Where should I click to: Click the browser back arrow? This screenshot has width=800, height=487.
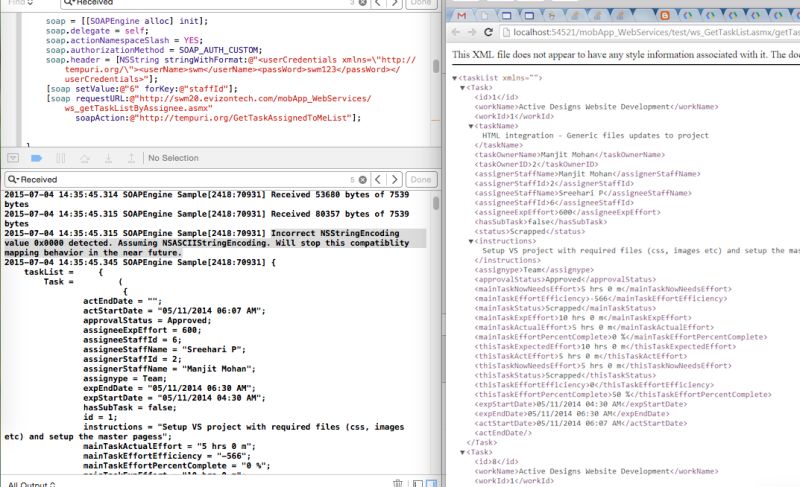point(456,32)
